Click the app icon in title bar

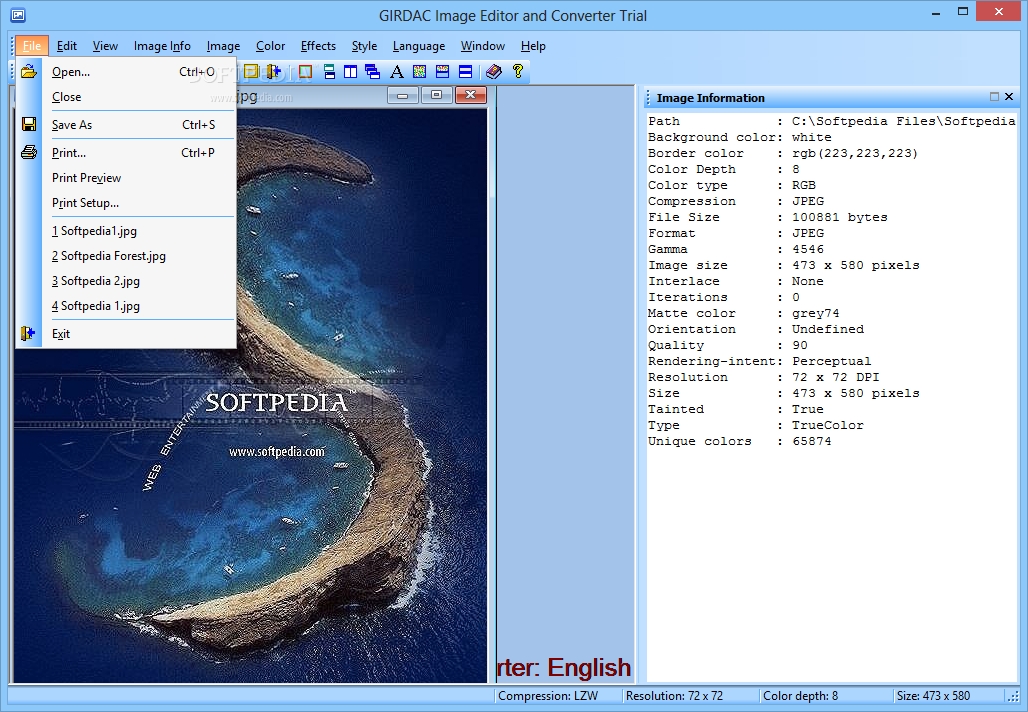(x=18, y=14)
